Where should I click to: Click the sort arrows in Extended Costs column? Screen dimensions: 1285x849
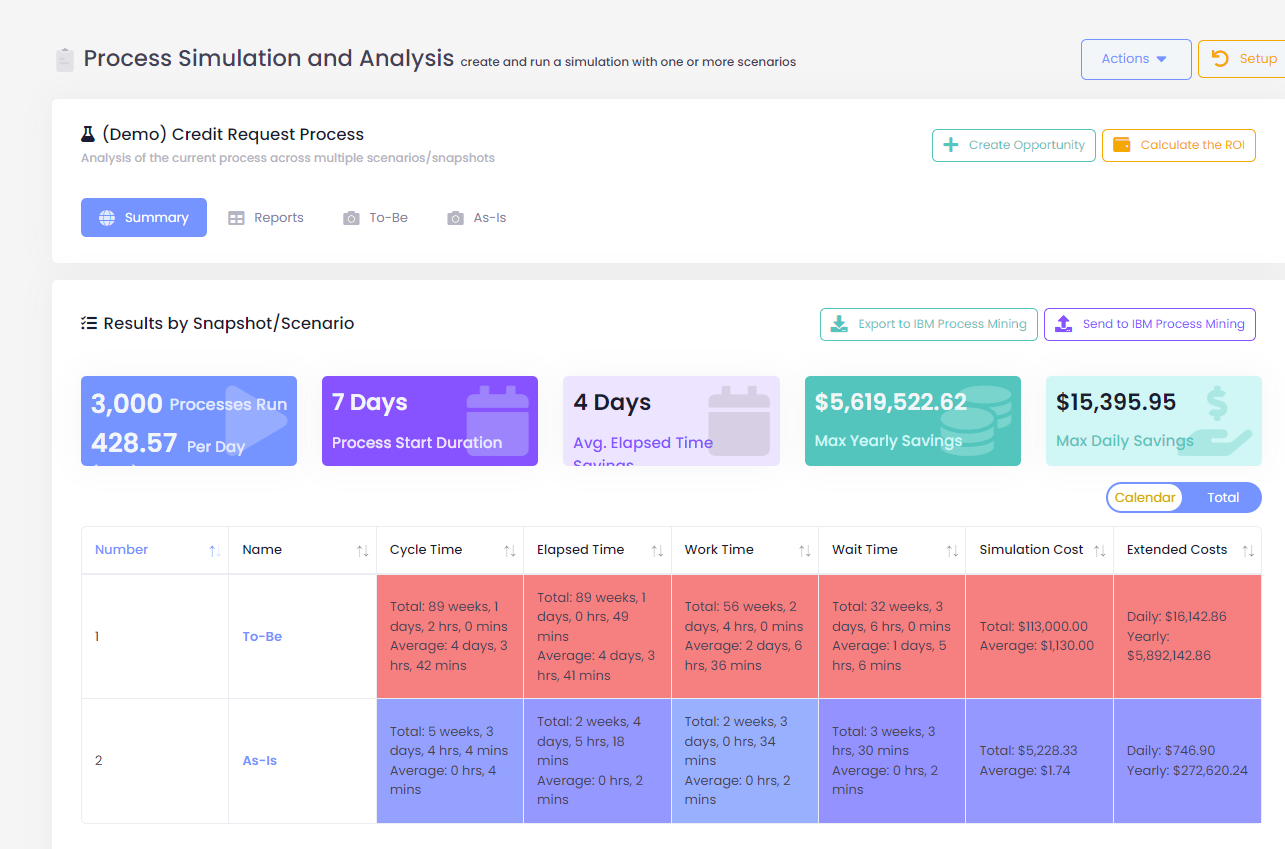pos(1247,550)
